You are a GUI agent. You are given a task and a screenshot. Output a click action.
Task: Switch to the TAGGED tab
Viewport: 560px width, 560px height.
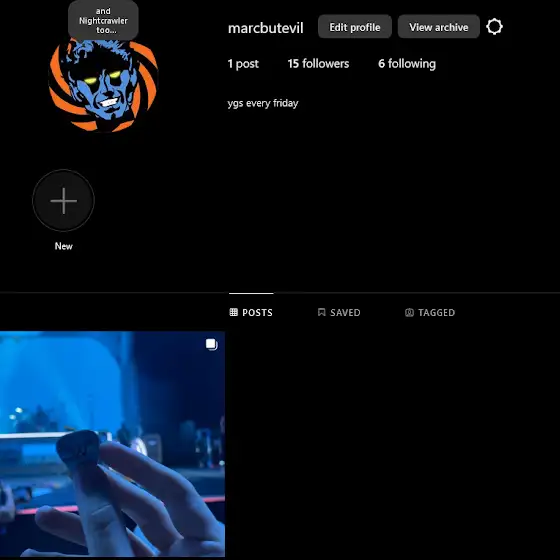coord(430,312)
